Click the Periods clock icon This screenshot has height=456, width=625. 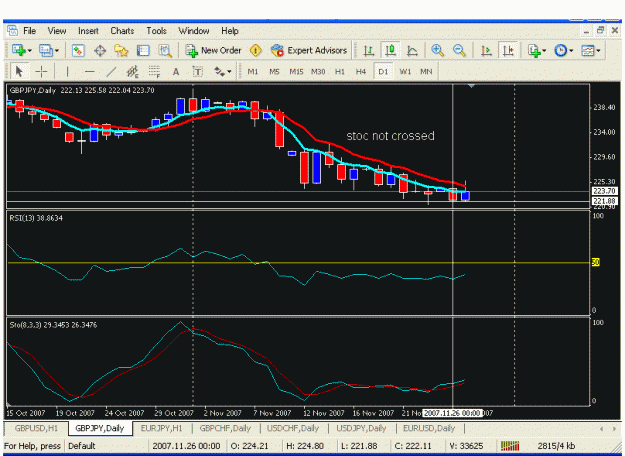(561, 51)
